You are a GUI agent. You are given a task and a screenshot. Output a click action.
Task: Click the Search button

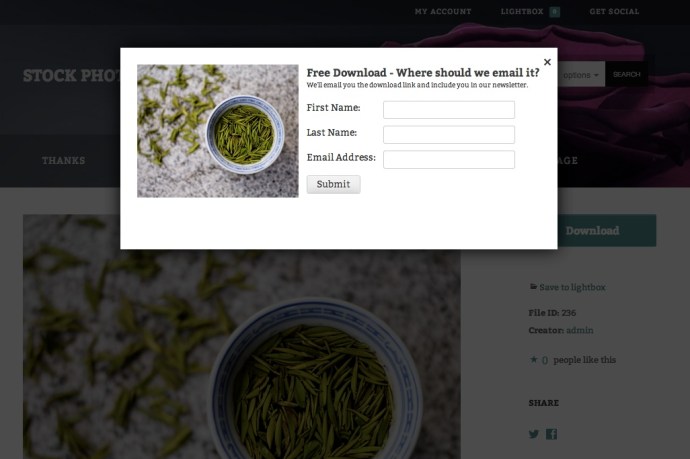[627, 74]
